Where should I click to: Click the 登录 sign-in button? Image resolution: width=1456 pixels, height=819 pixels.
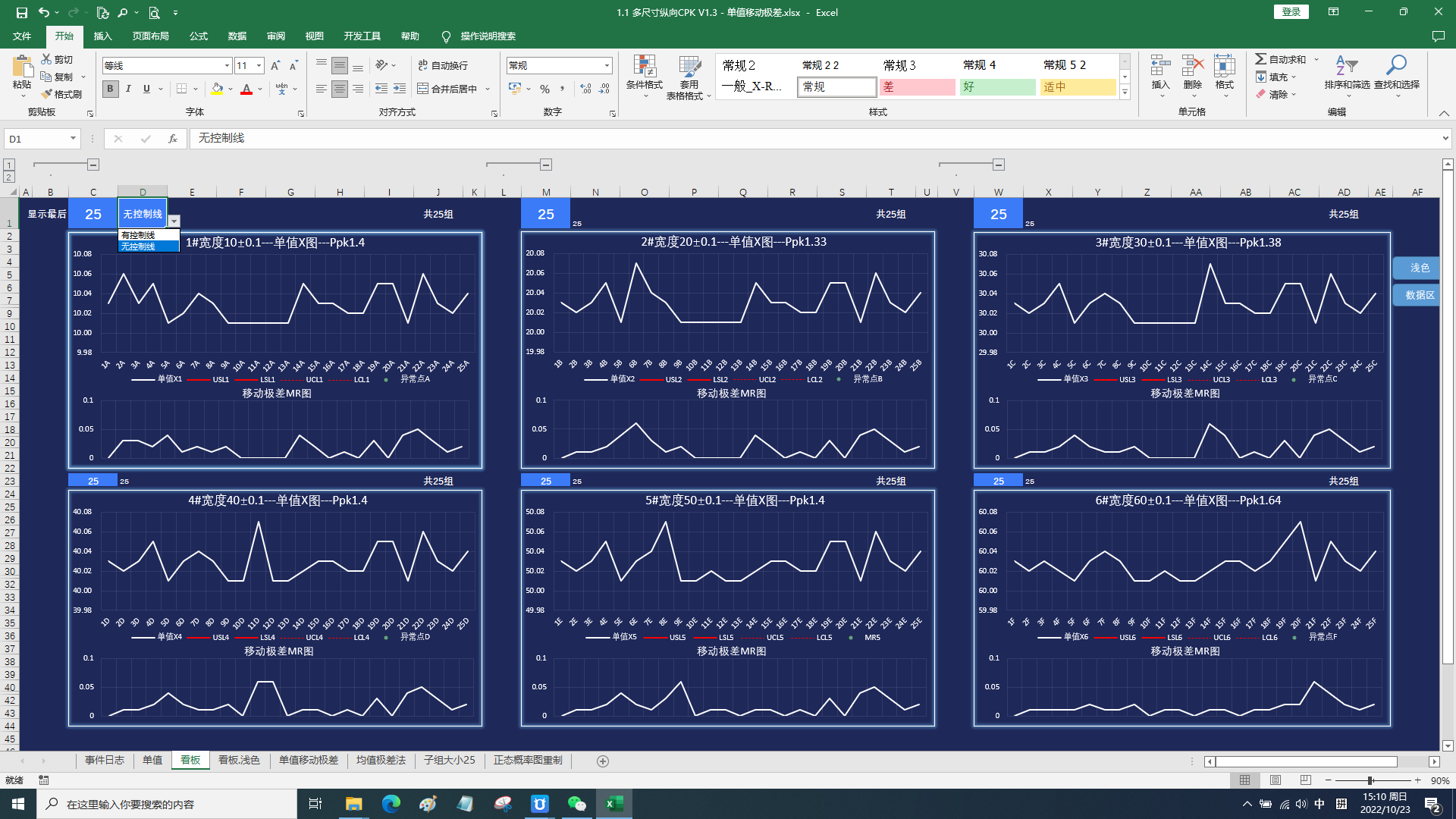pyautogui.click(x=1291, y=11)
